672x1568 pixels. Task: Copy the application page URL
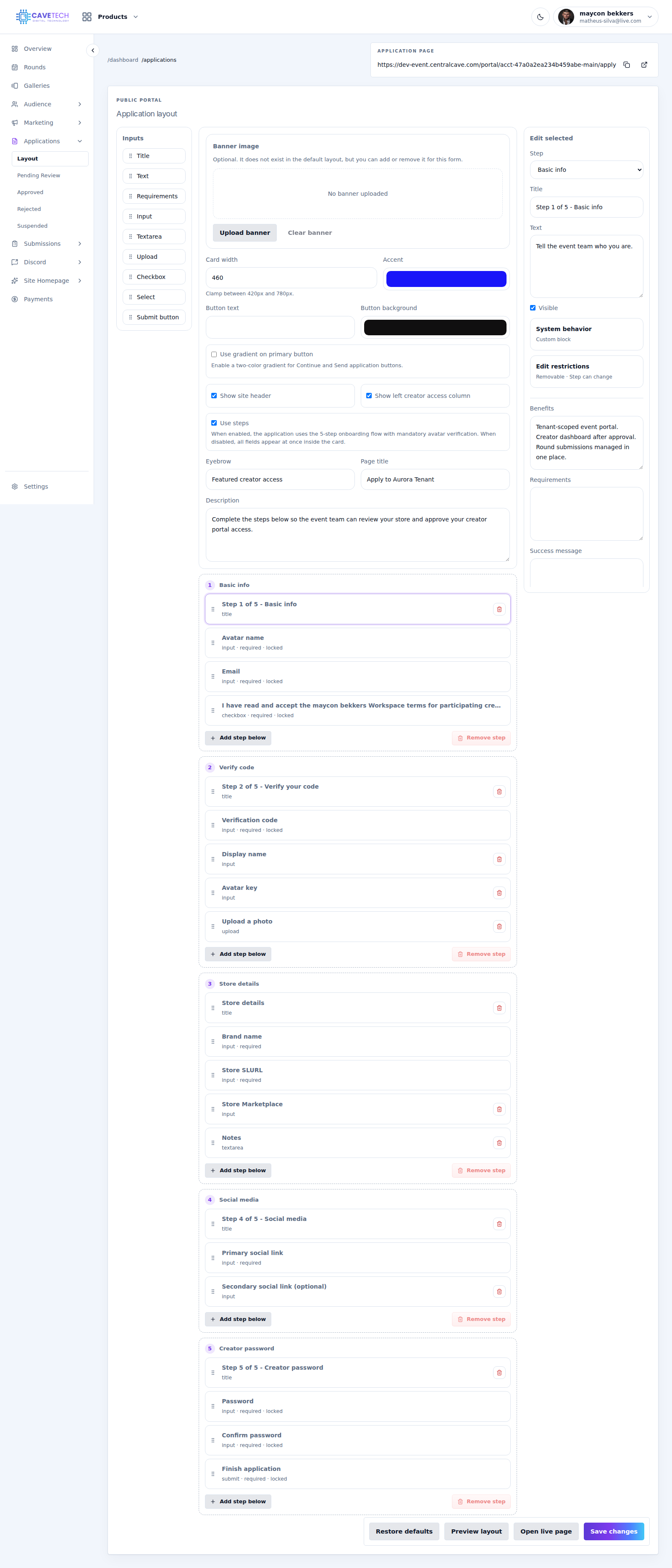click(x=626, y=65)
